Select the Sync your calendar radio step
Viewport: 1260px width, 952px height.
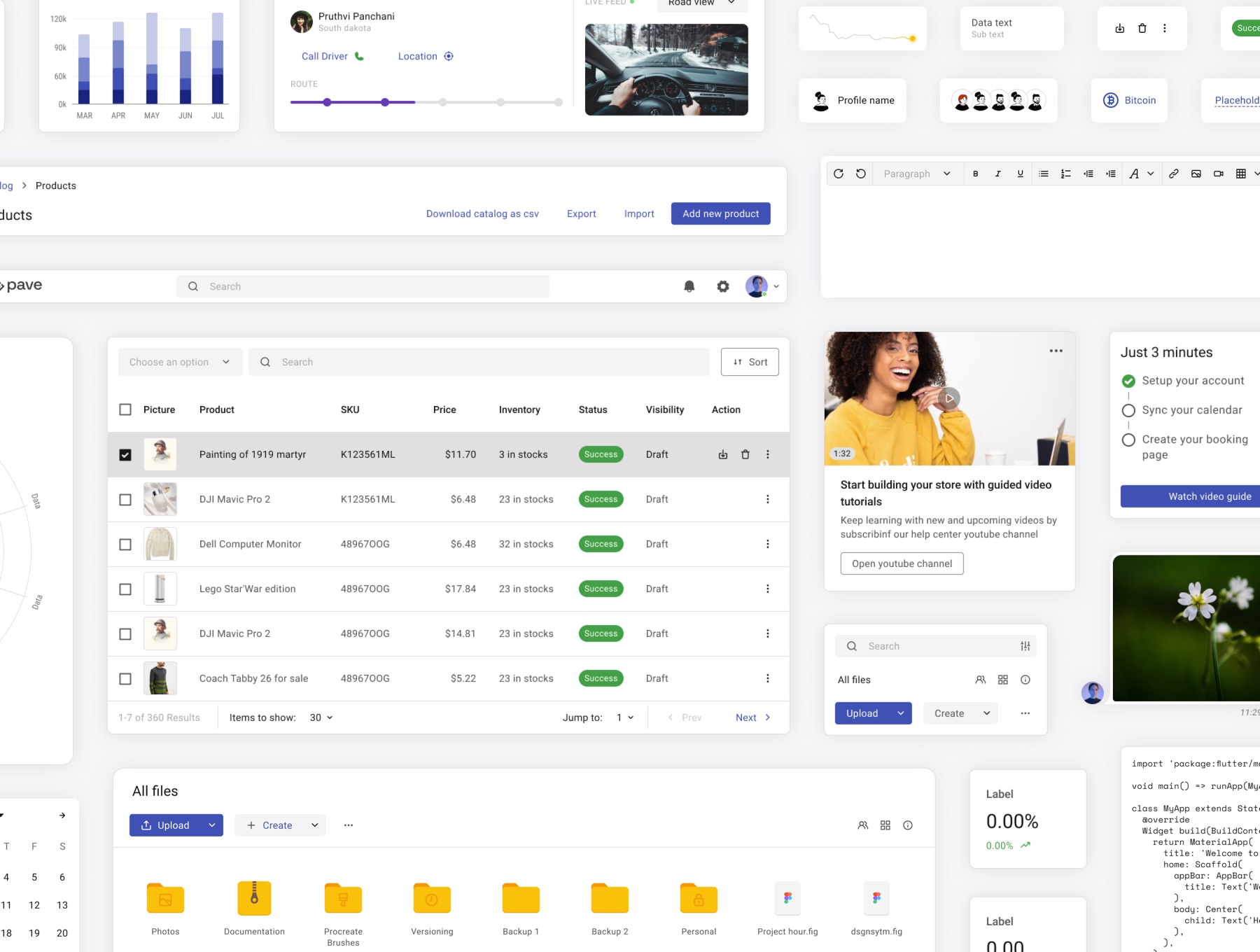[x=1128, y=410]
